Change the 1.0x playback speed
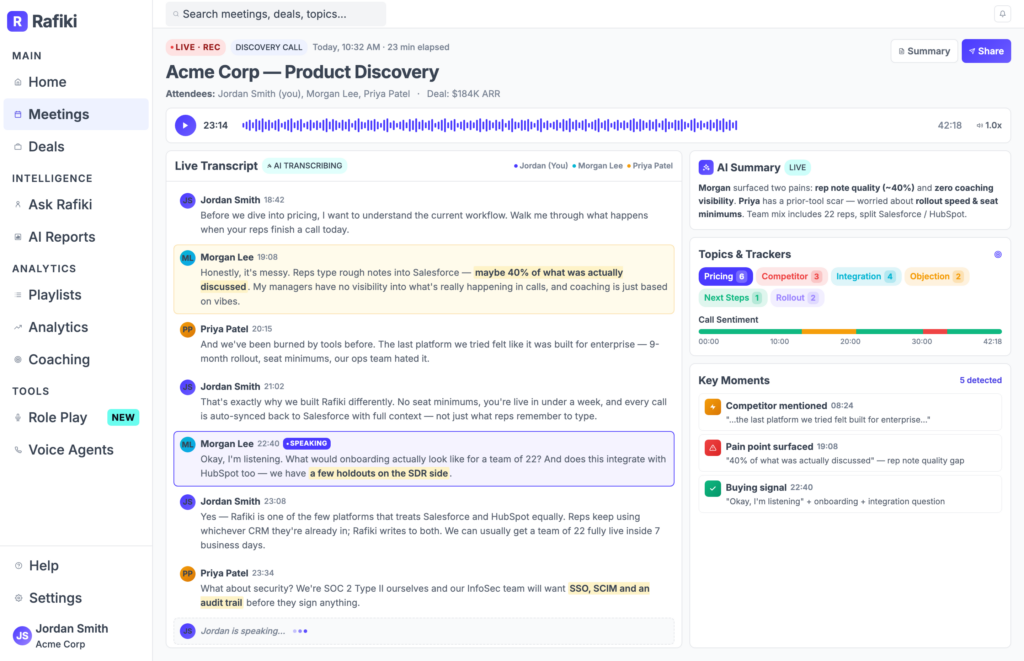This screenshot has width=1024, height=661. (989, 125)
